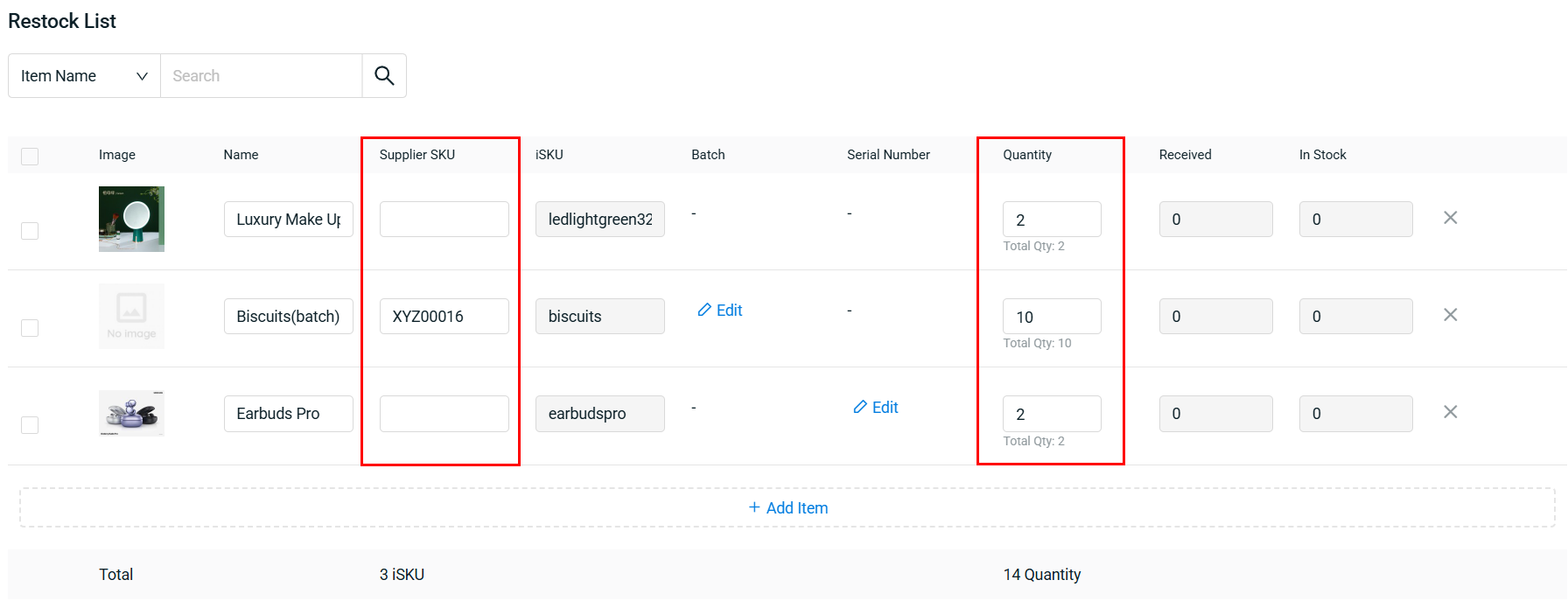The width and height of the screenshot is (1568, 601).
Task: Open the Luxury Make Up mirror thumbnail
Action: click(131, 219)
